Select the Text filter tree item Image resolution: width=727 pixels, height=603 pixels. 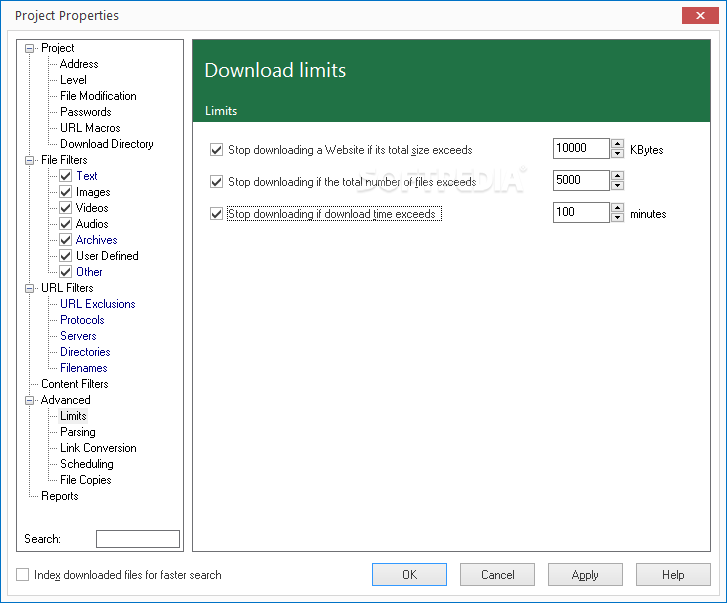pos(87,176)
